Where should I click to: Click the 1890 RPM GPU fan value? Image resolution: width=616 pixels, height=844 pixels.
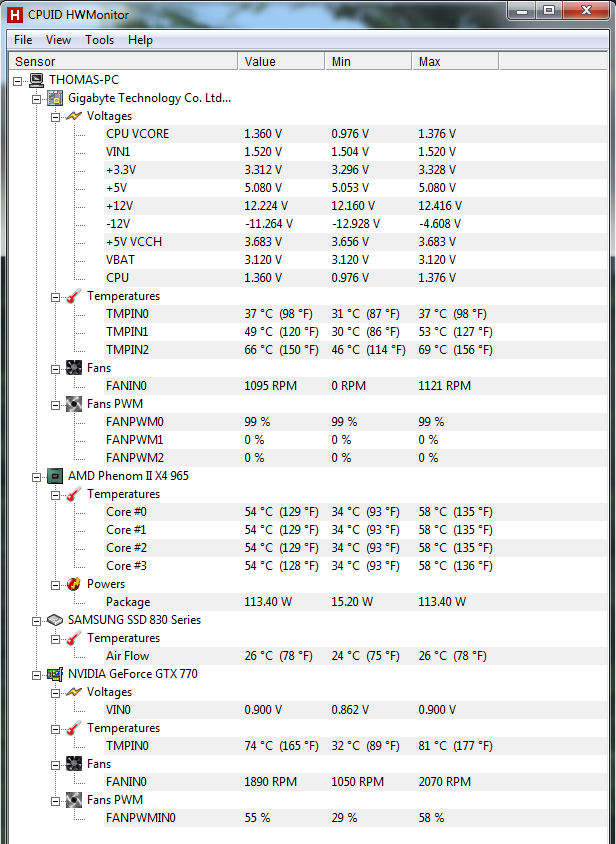pos(270,782)
